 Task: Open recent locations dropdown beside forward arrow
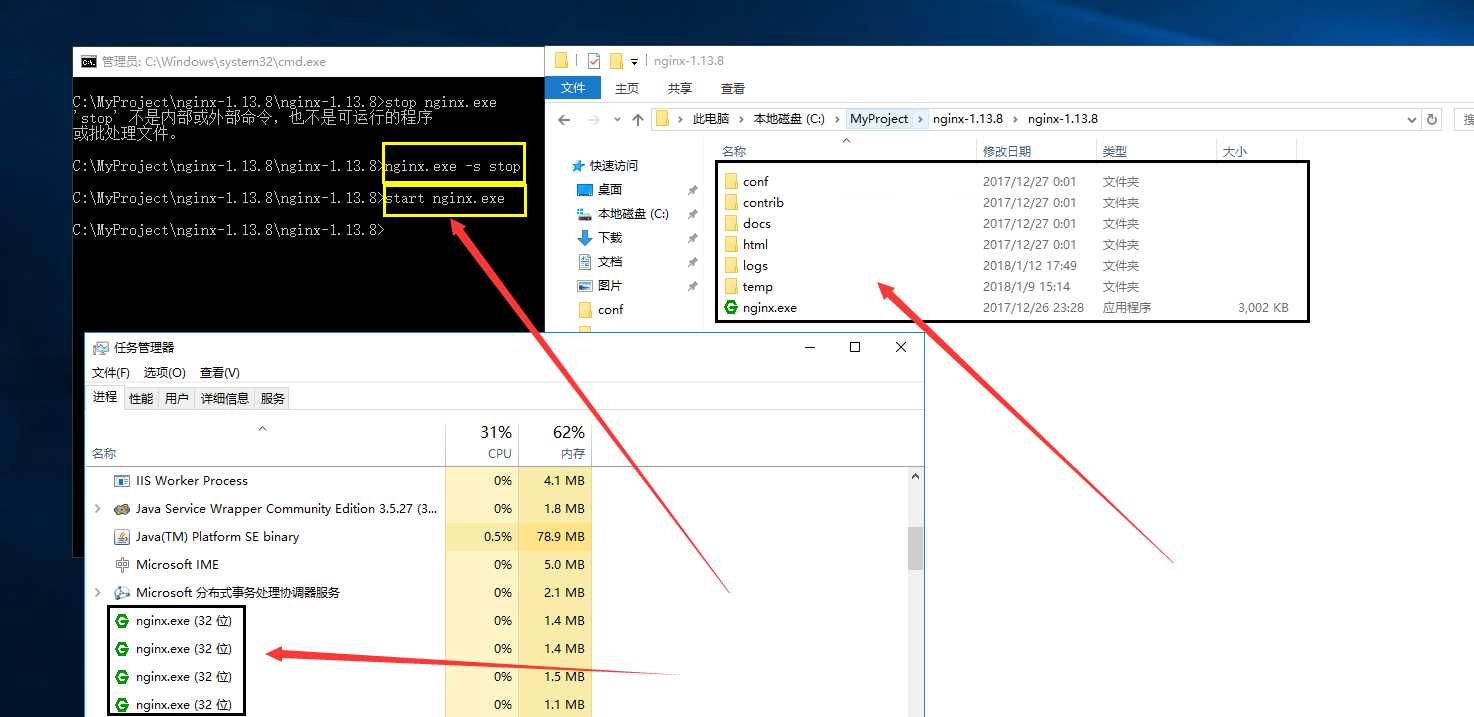[617, 119]
